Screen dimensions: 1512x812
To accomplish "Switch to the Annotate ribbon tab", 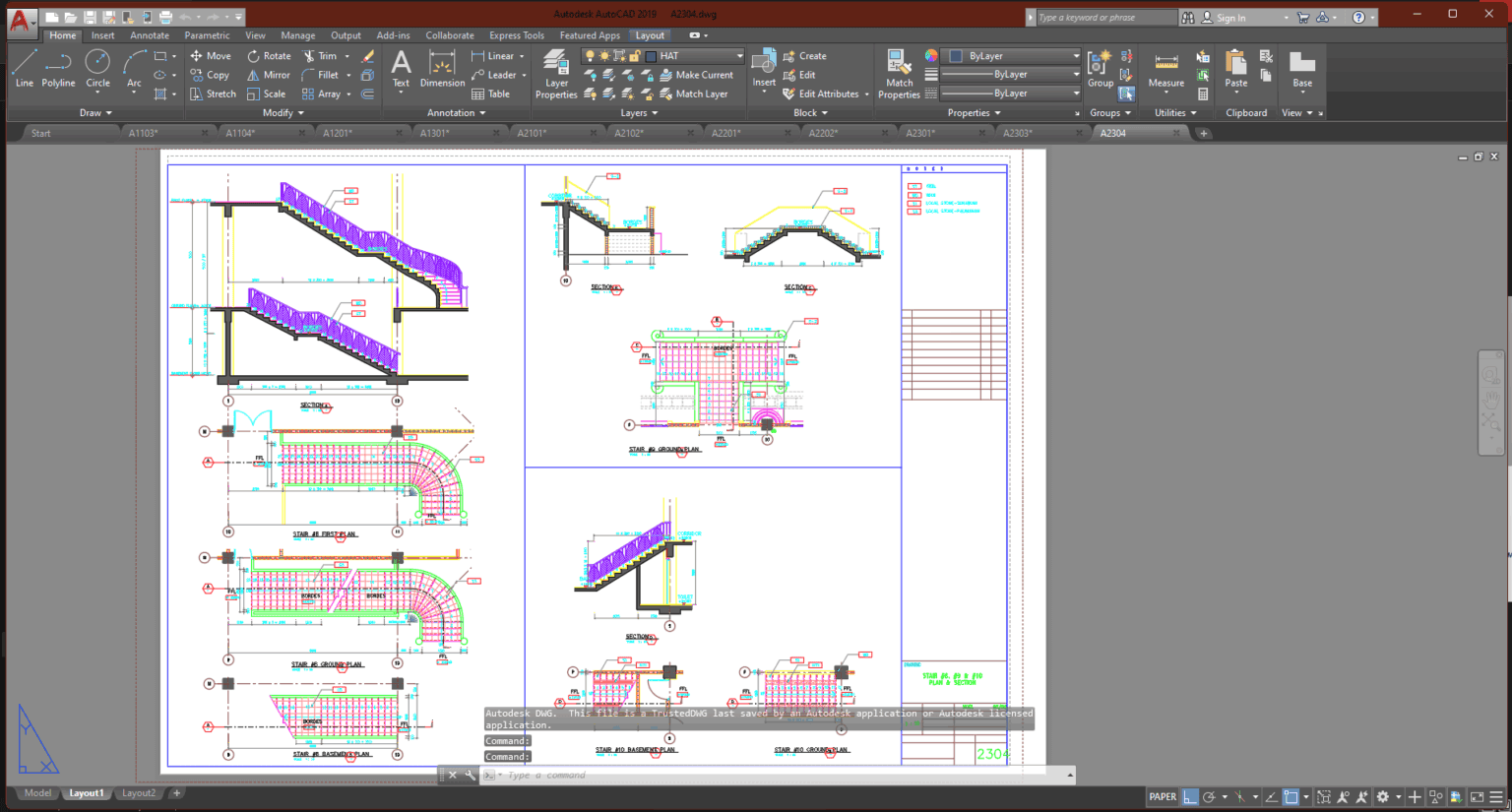I will [x=149, y=34].
